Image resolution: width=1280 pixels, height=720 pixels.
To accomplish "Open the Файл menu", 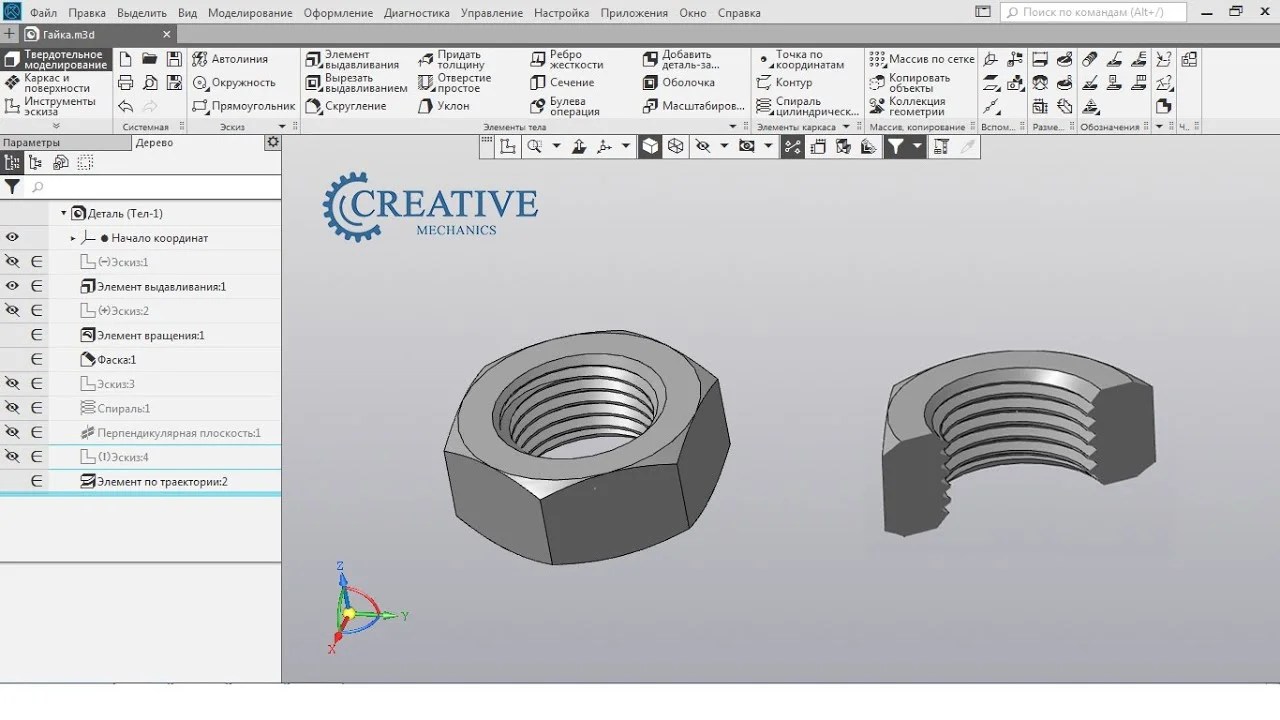I will pos(43,13).
